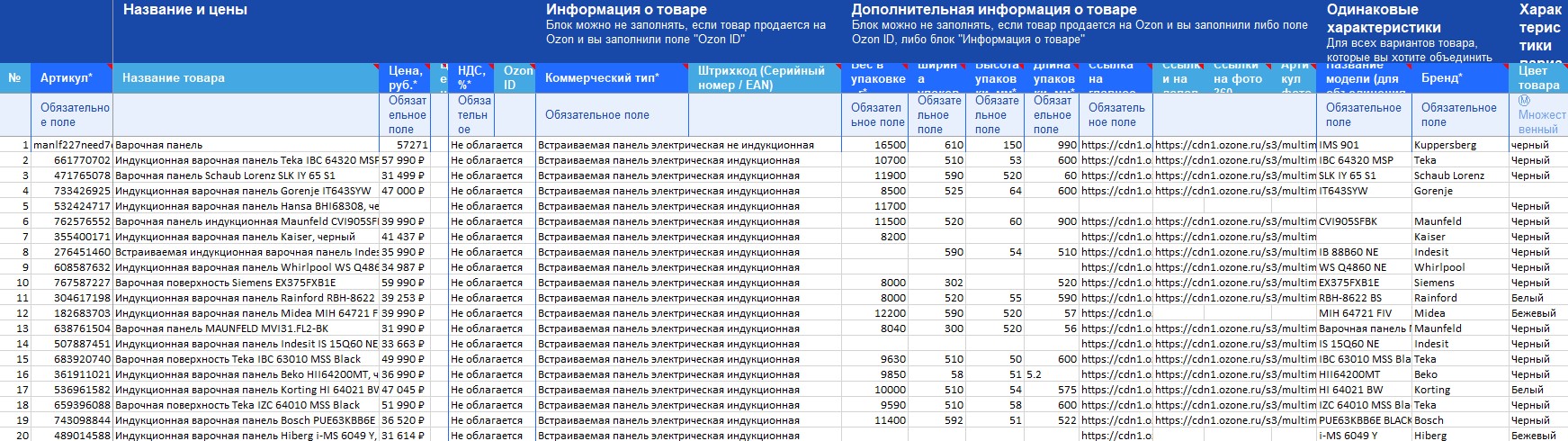Click the 'Бренд*' column header
This screenshot has width=1568, height=441.
[x=1460, y=78]
